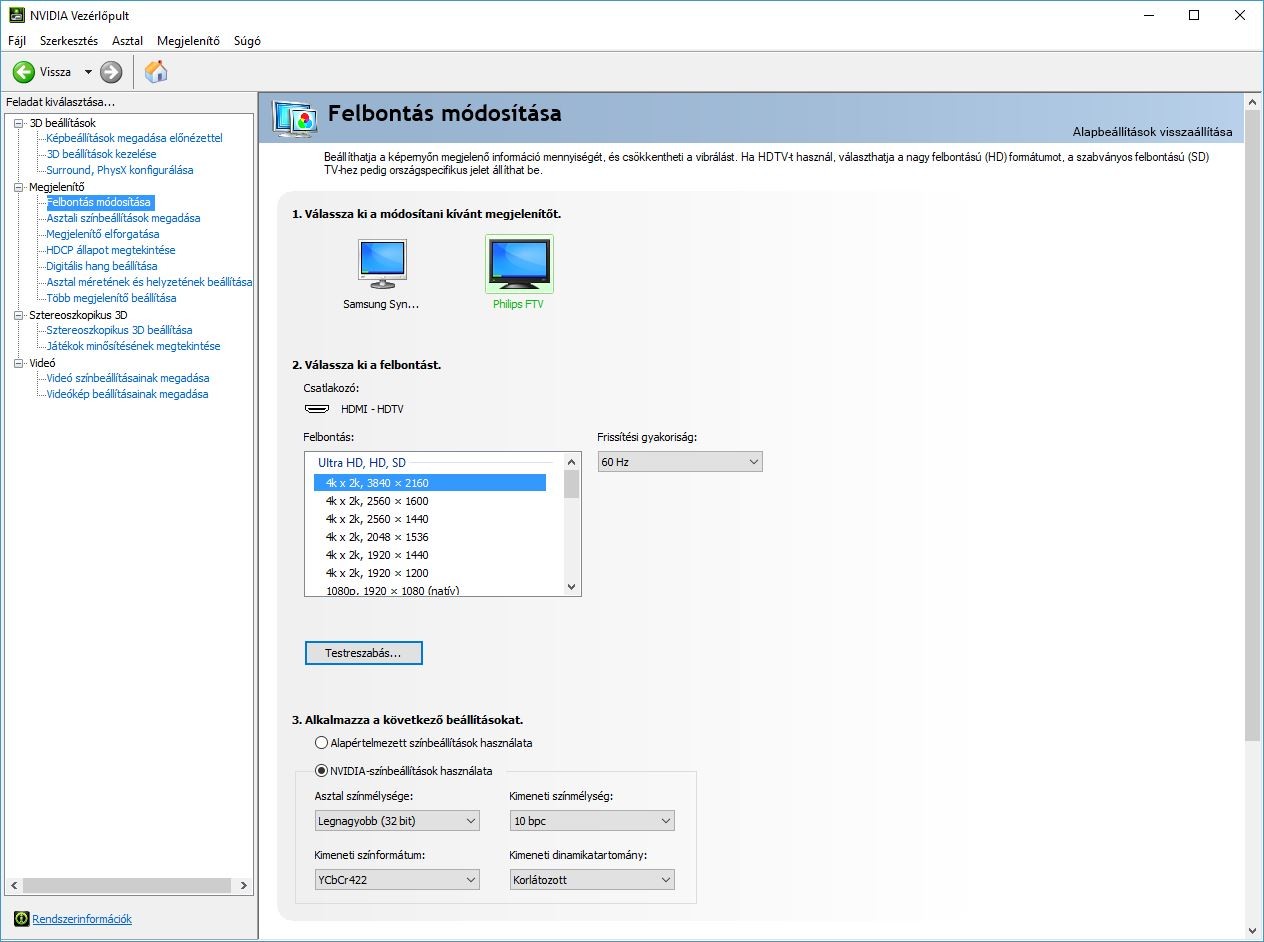
Task: Open the Rendszerinformációk link
Action: click(82, 919)
